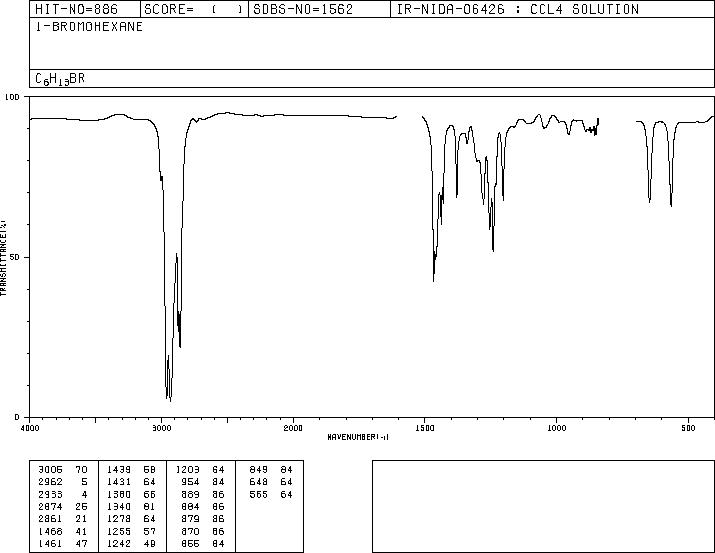Select peak table entry 1203
715x553 pixels.
(x=187, y=470)
